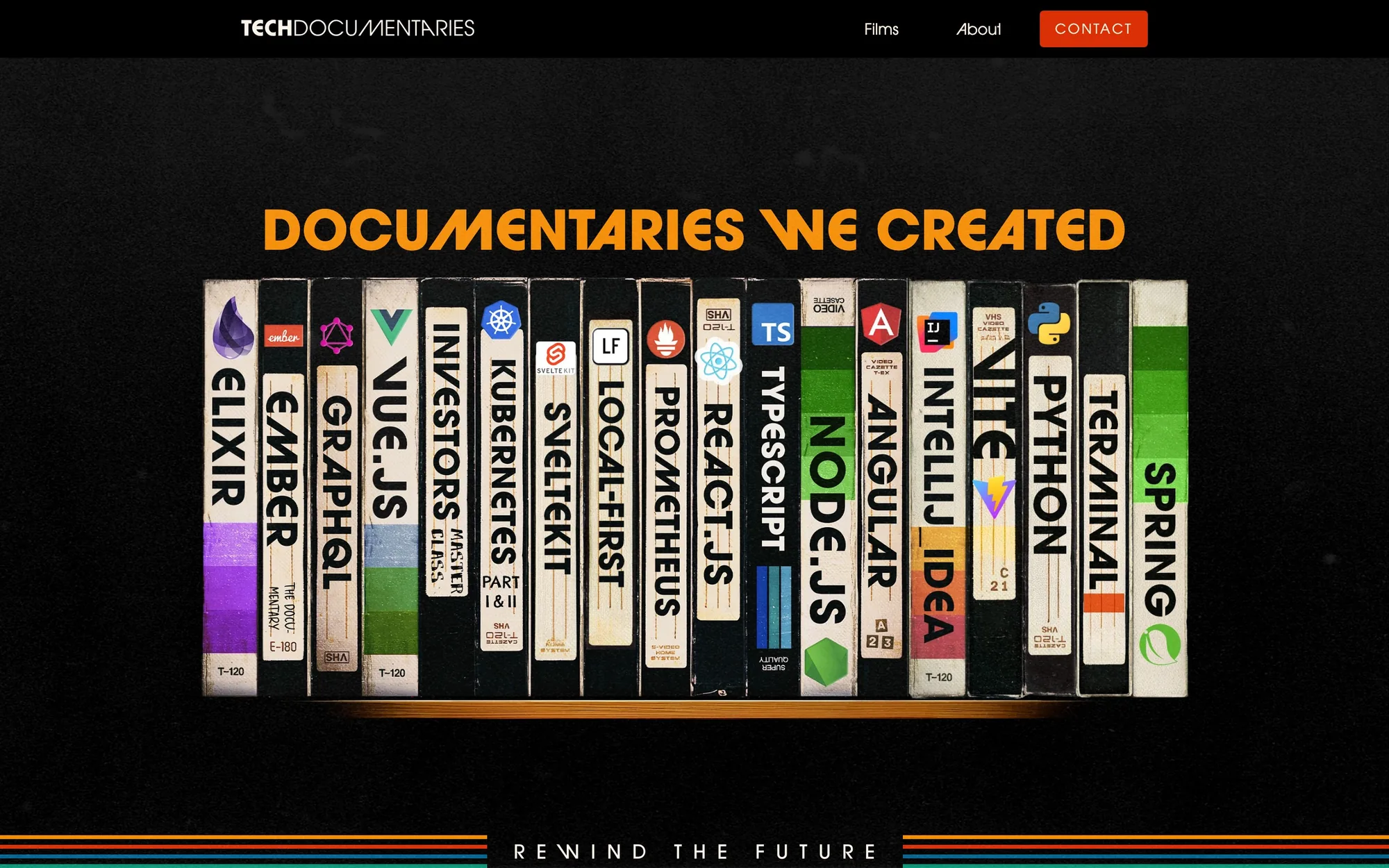The image size is (1389, 868).
Task: Click the GraphQL pink hexagon logo
Action: click(337, 336)
